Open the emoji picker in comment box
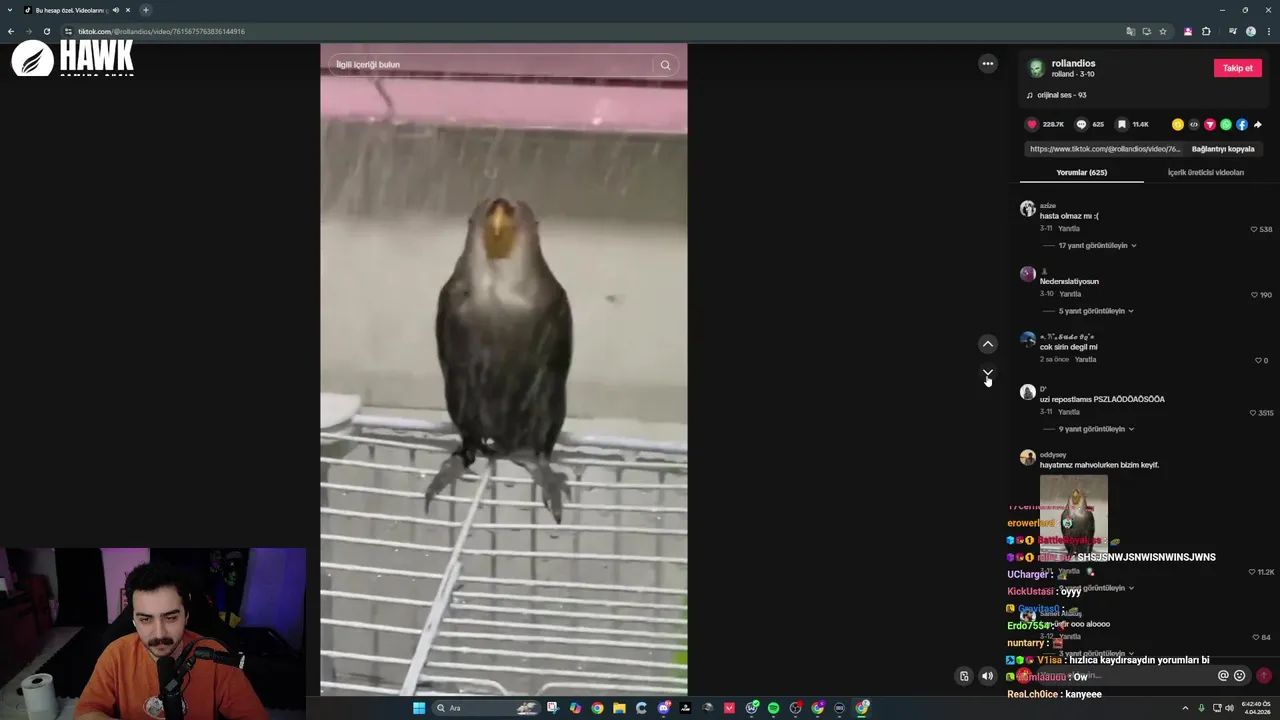The height and width of the screenshot is (720, 1280). [1240, 675]
